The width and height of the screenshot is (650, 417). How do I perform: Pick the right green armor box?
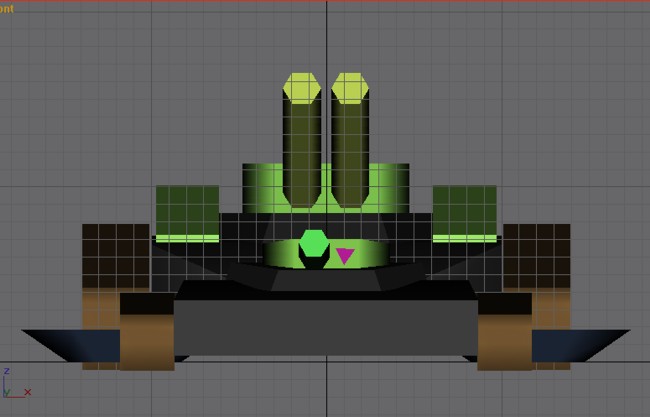coord(464,209)
